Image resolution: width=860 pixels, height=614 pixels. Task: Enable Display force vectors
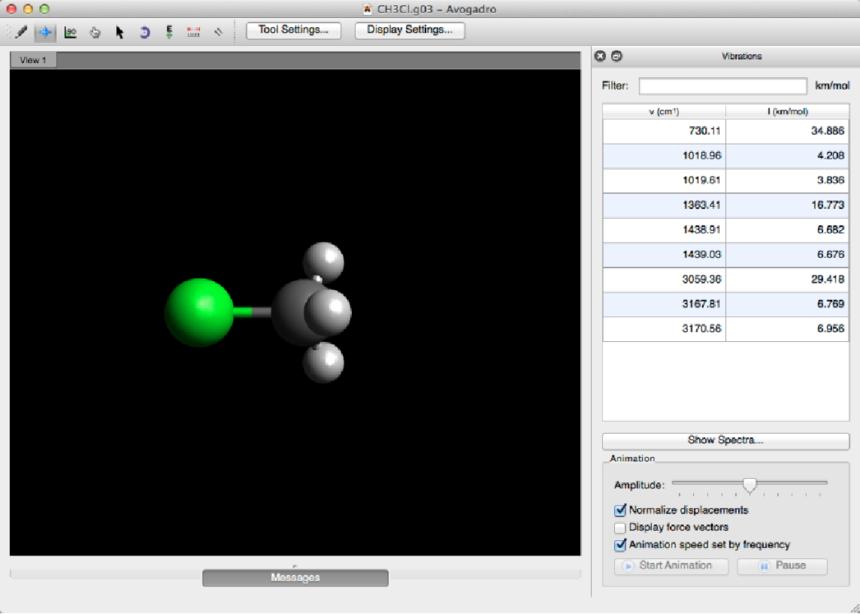tap(620, 527)
